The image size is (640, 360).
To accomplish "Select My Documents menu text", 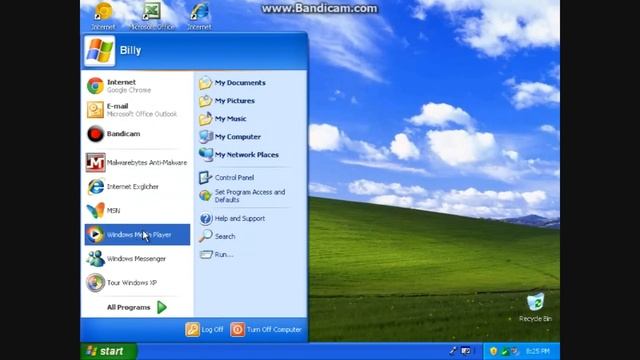I will 240,83.
